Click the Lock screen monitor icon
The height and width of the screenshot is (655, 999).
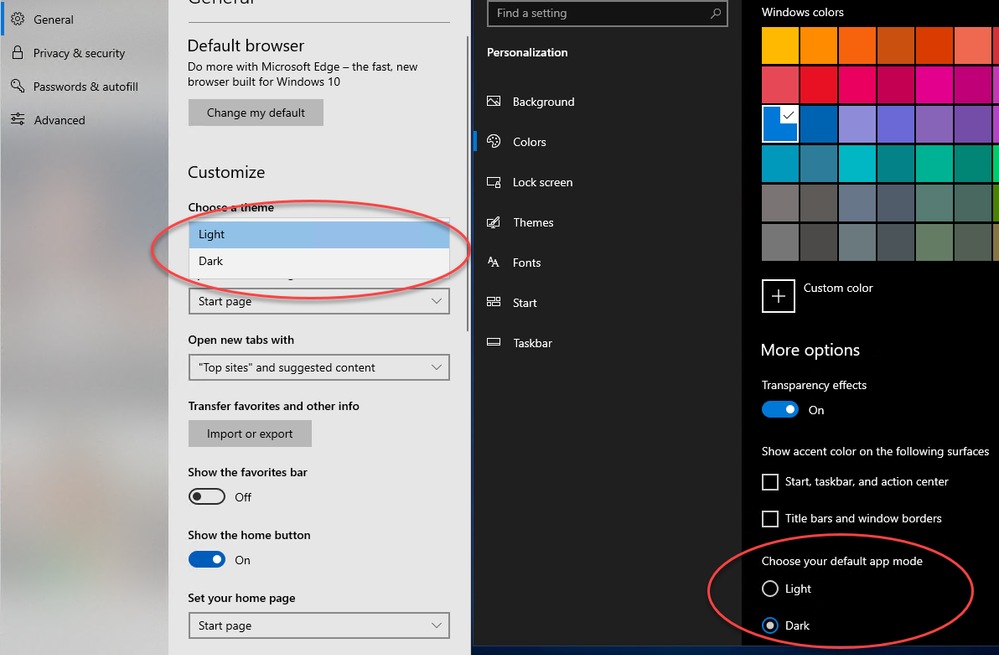point(494,182)
